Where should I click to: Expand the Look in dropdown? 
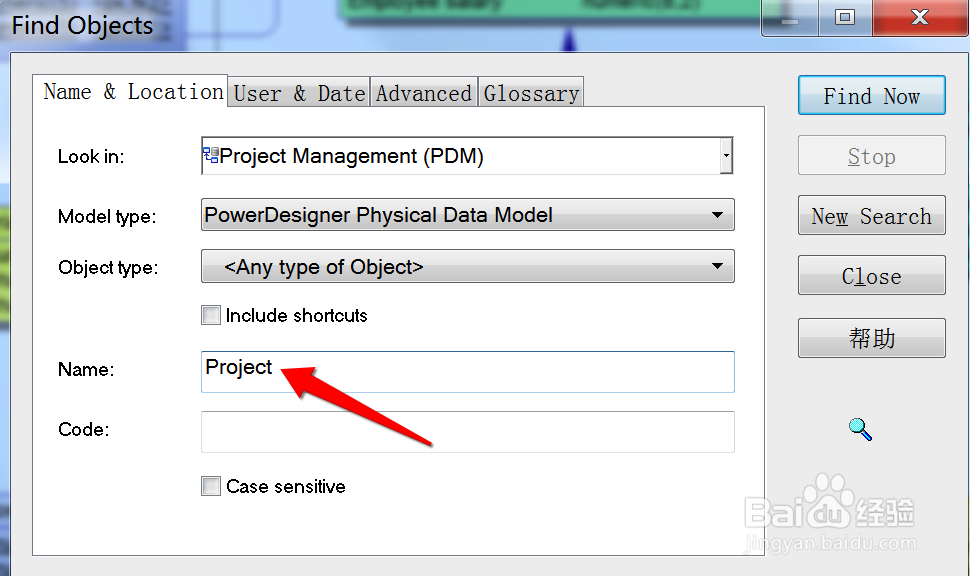(x=726, y=155)
